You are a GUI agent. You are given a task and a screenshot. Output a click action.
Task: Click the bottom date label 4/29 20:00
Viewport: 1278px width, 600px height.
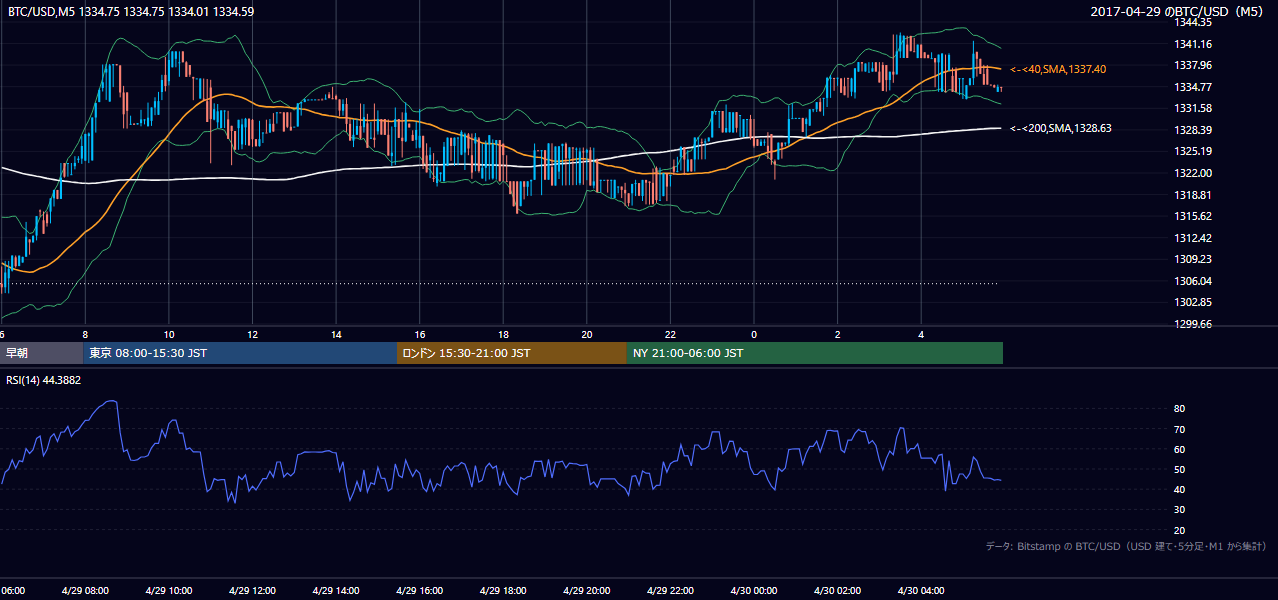[586, 591]
